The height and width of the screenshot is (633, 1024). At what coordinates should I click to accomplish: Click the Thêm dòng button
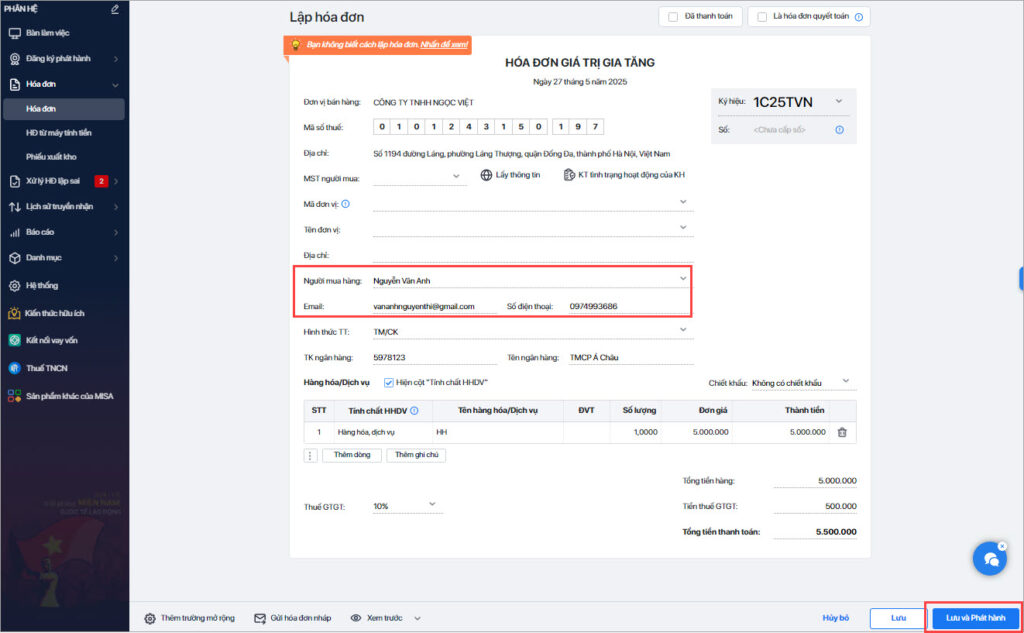point(352,455)
